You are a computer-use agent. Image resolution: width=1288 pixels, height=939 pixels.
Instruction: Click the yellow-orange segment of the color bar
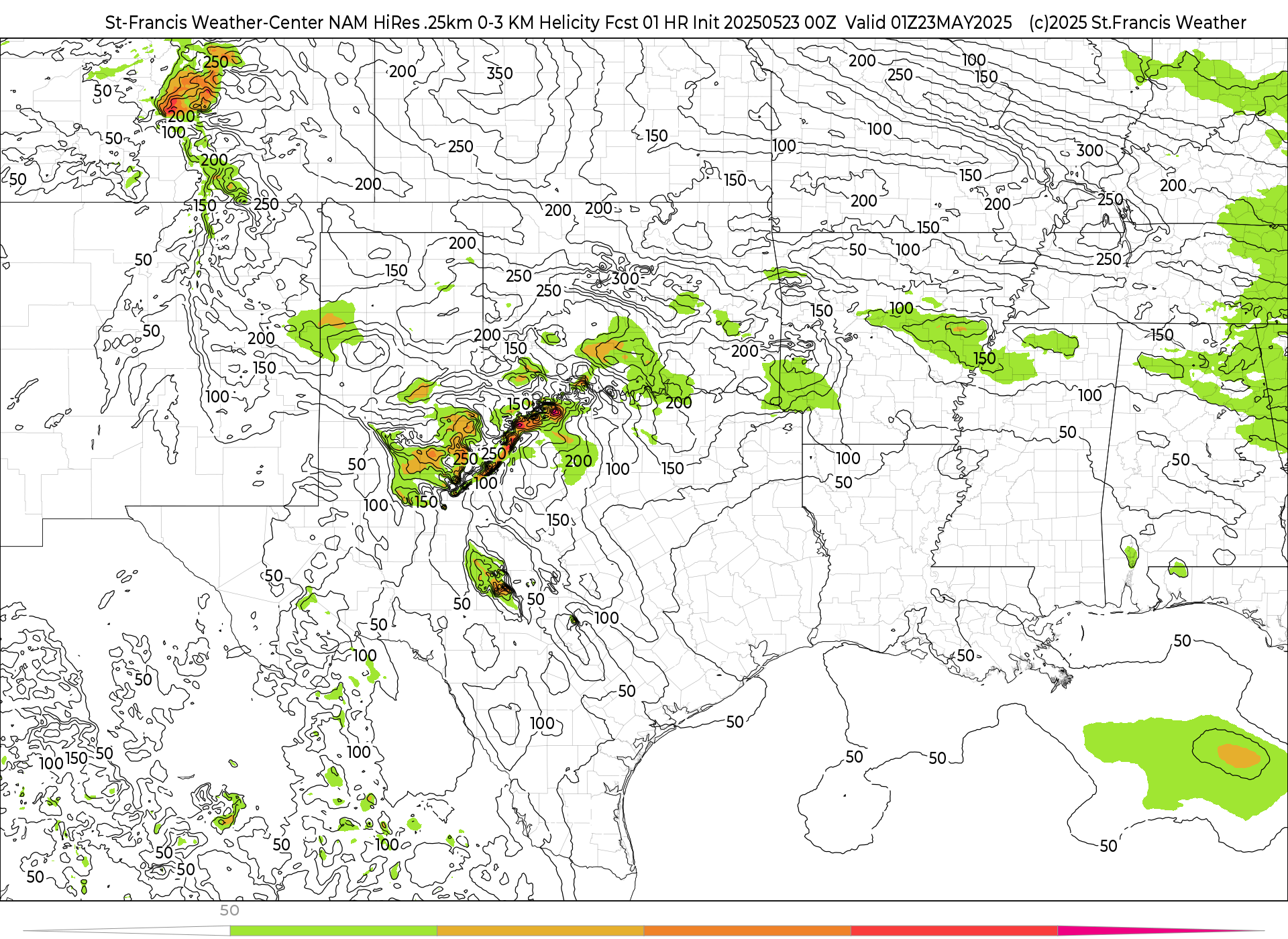540,931
